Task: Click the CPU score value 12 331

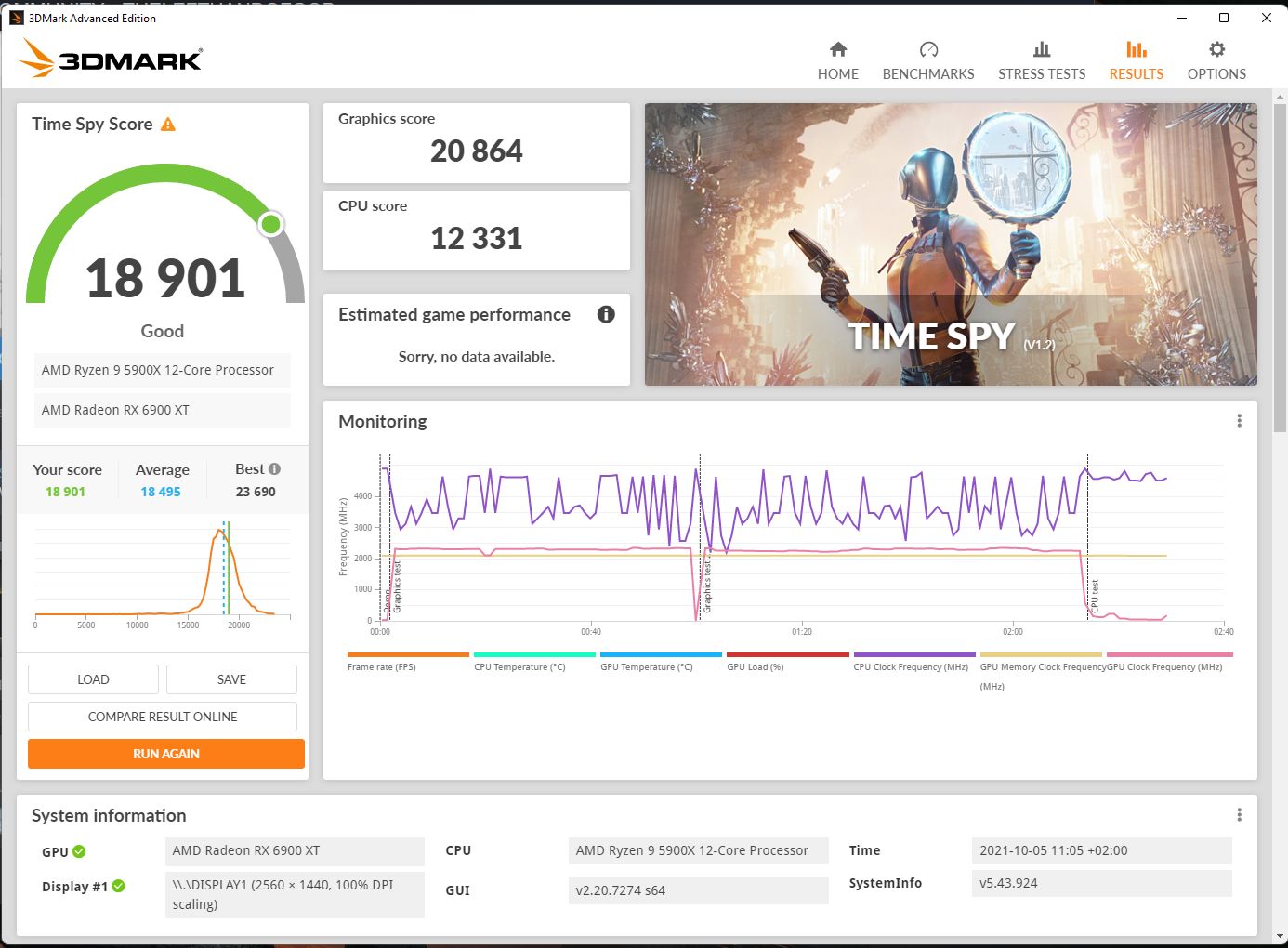Action: coord(477,238)
